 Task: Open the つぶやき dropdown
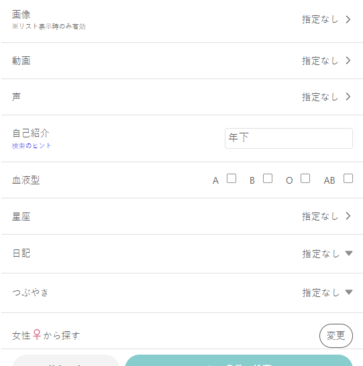[327, 293]
